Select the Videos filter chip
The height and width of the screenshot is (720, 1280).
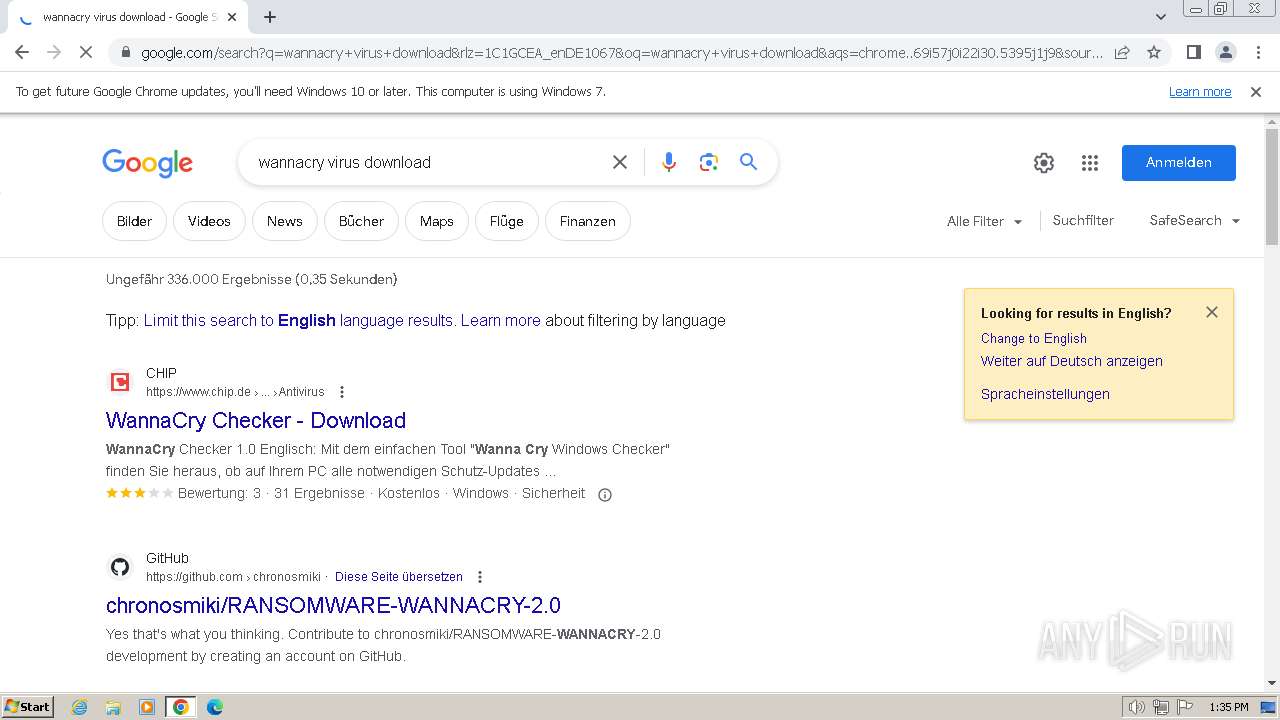pyautogui.click(x=209, y=221)
